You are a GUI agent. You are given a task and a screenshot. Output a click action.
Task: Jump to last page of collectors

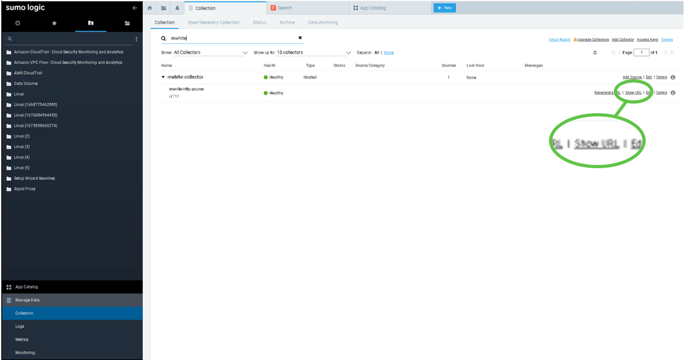coord(672,53)
